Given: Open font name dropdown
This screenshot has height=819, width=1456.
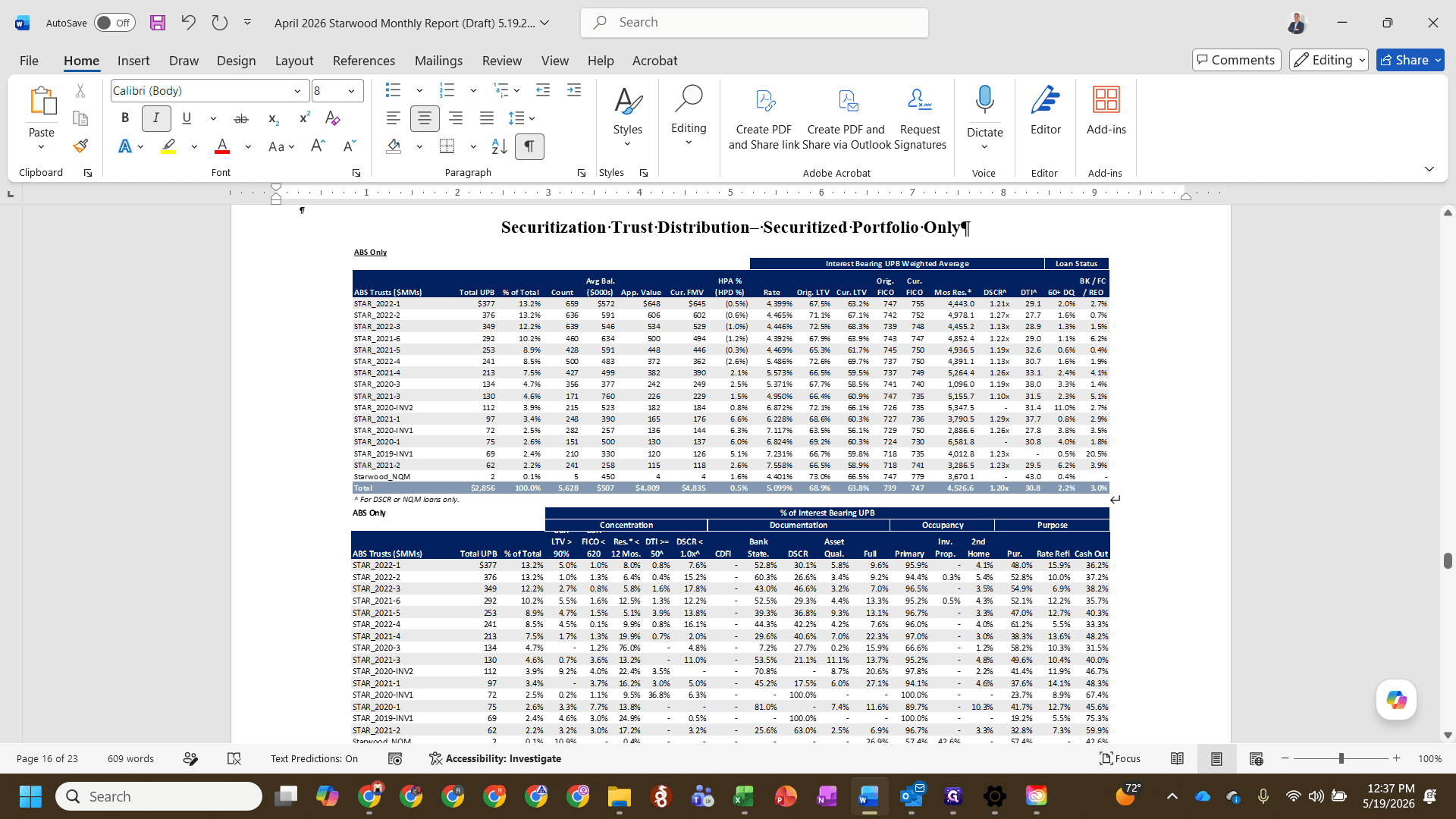Looking at the screenshot, I should (297, 91).
